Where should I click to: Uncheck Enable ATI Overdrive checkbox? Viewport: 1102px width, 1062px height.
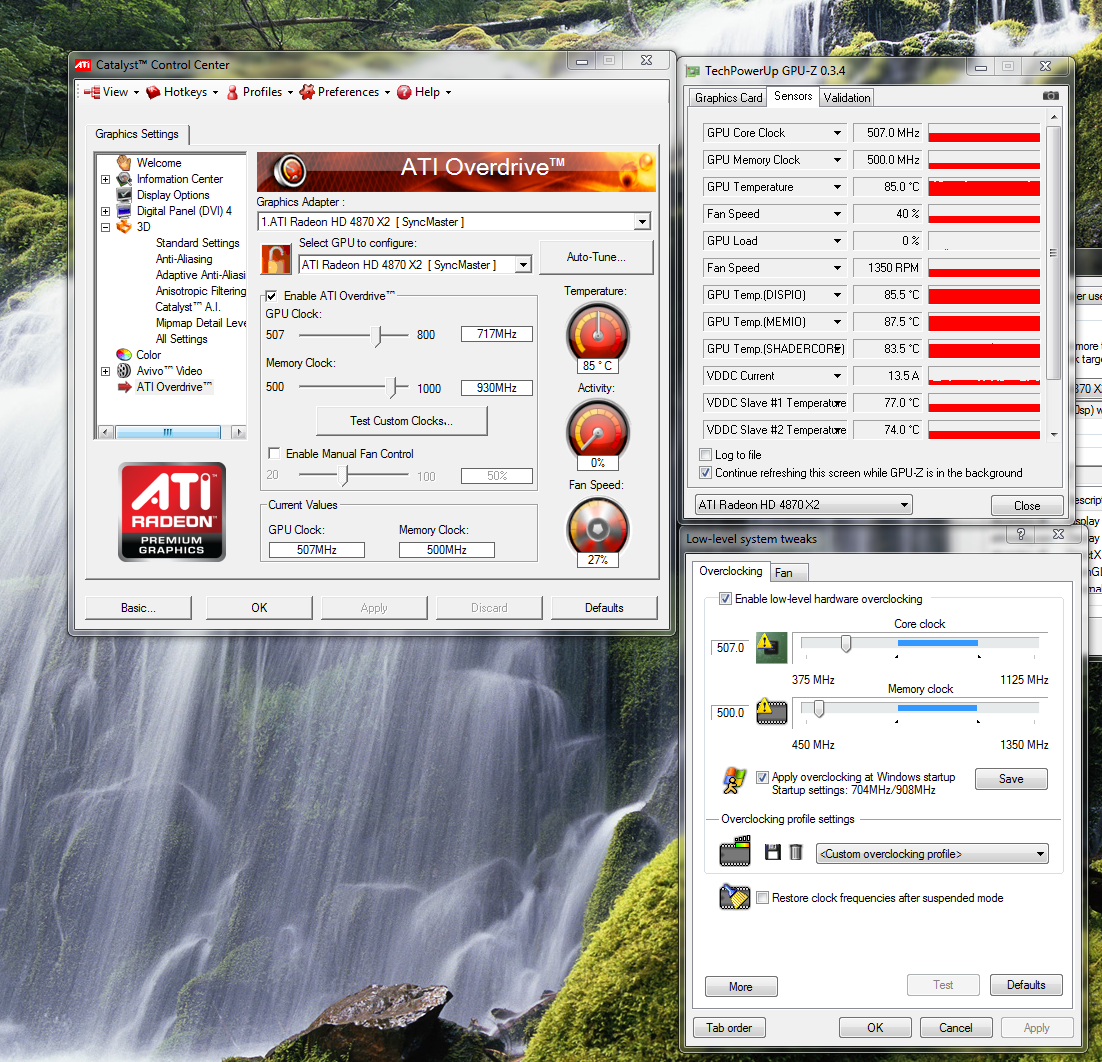271,296
